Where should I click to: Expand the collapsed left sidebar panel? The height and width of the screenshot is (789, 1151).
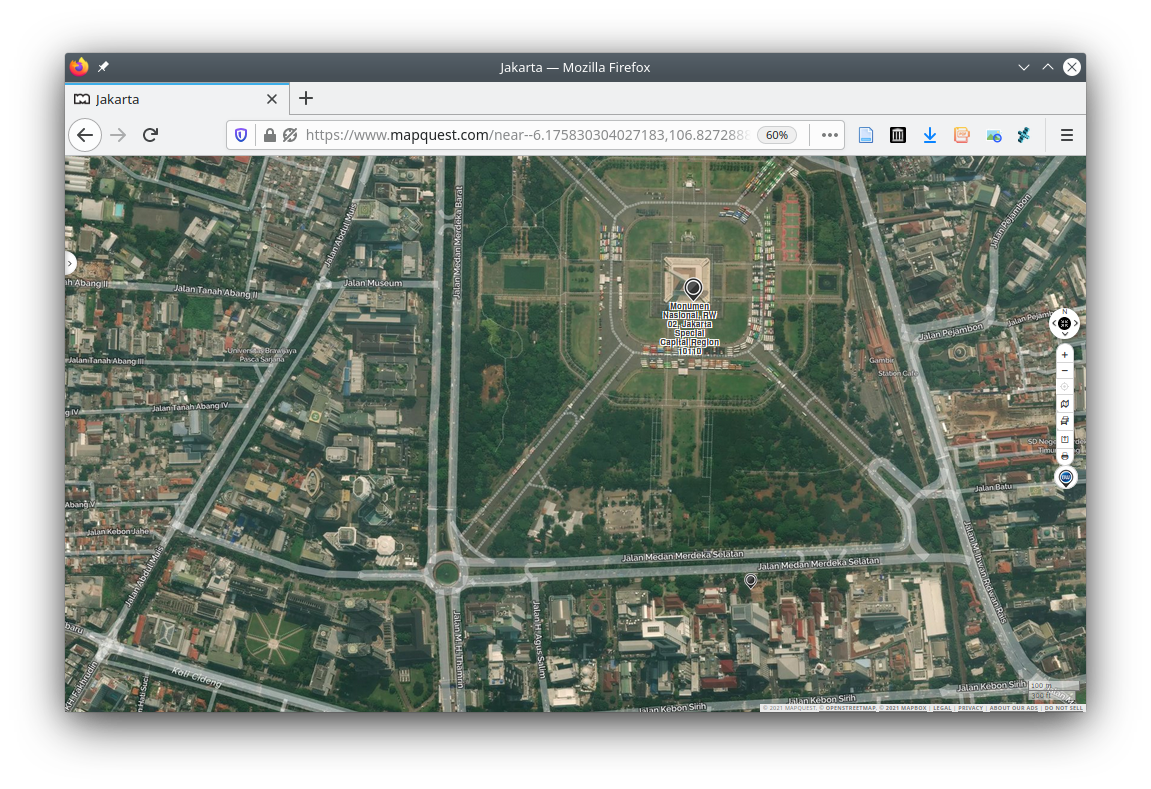coord(69,264)
